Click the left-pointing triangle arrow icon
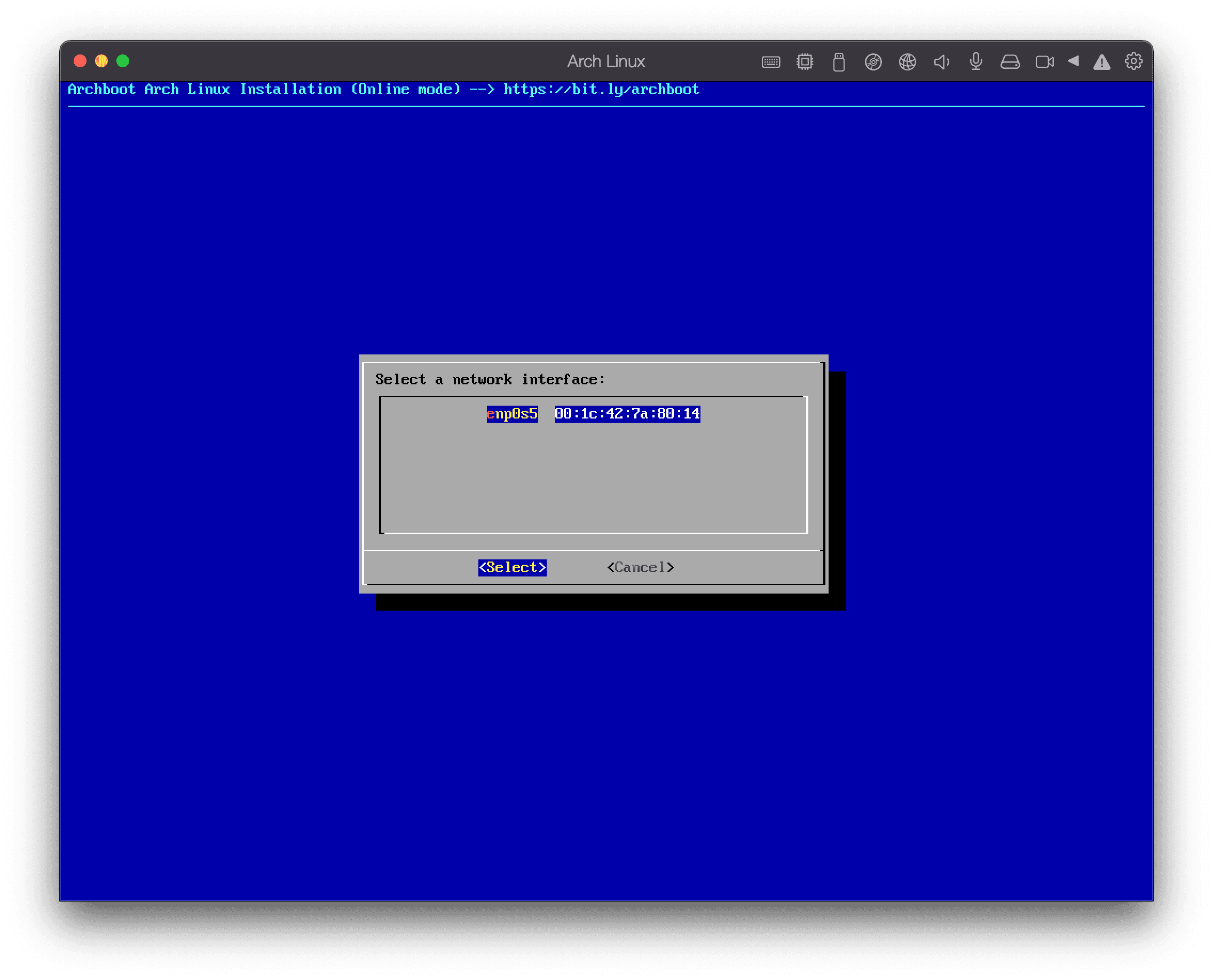 pos(1074,61)
